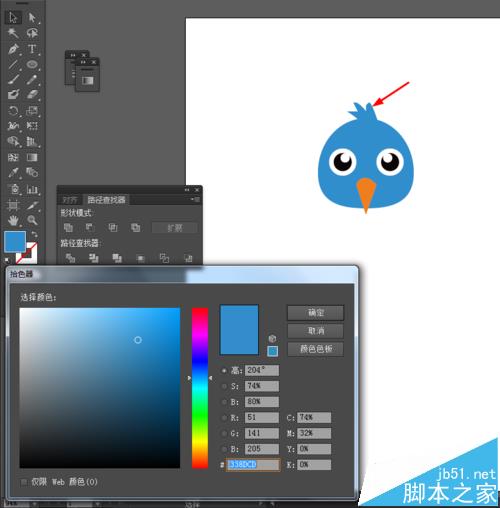This screenshot has width=500, height=508.
Task: Enable the 仅限 Web 颜色 checkbox
Action: coord(24,482)
